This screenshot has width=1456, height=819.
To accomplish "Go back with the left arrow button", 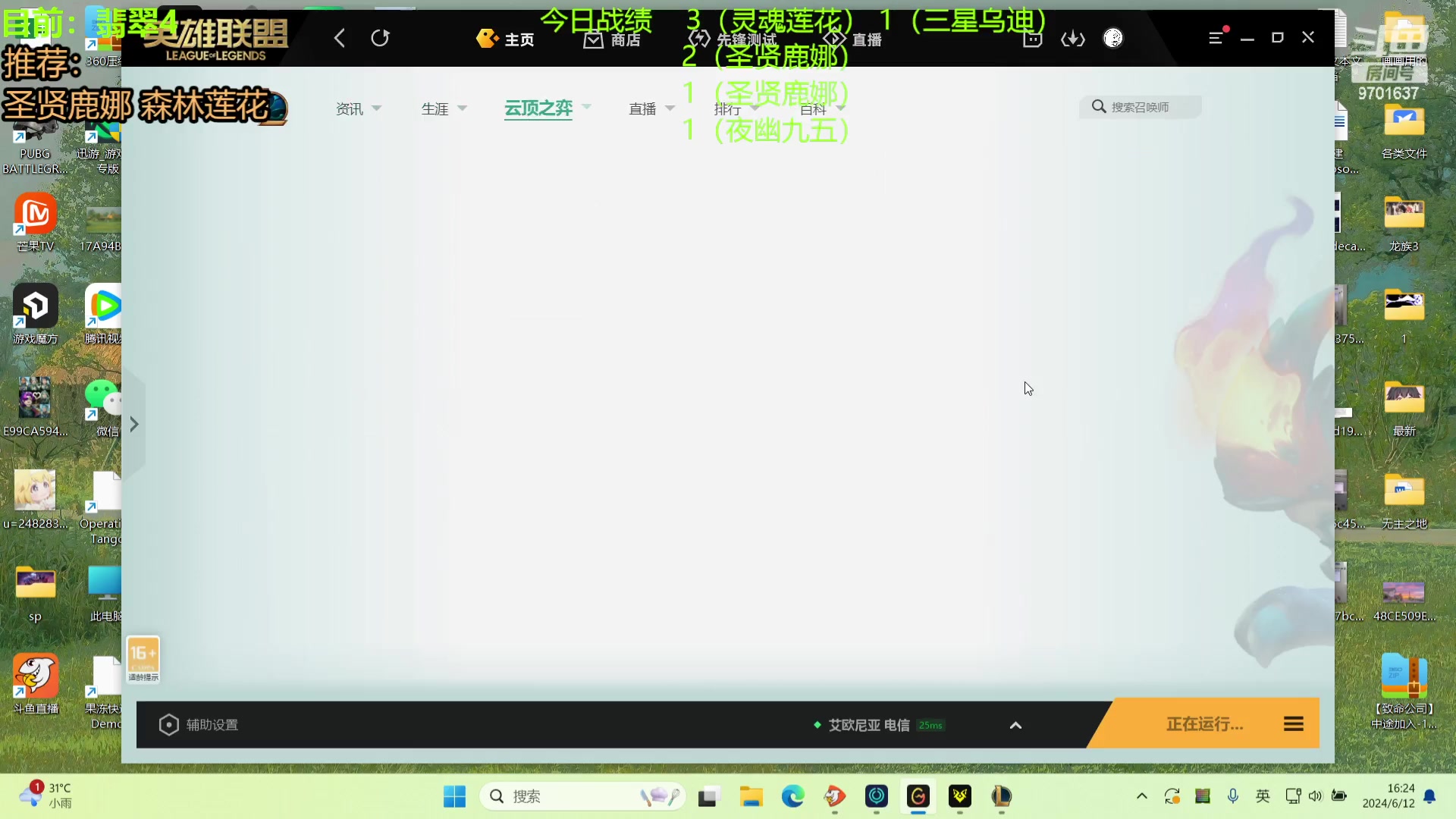I will coord(340,38).
